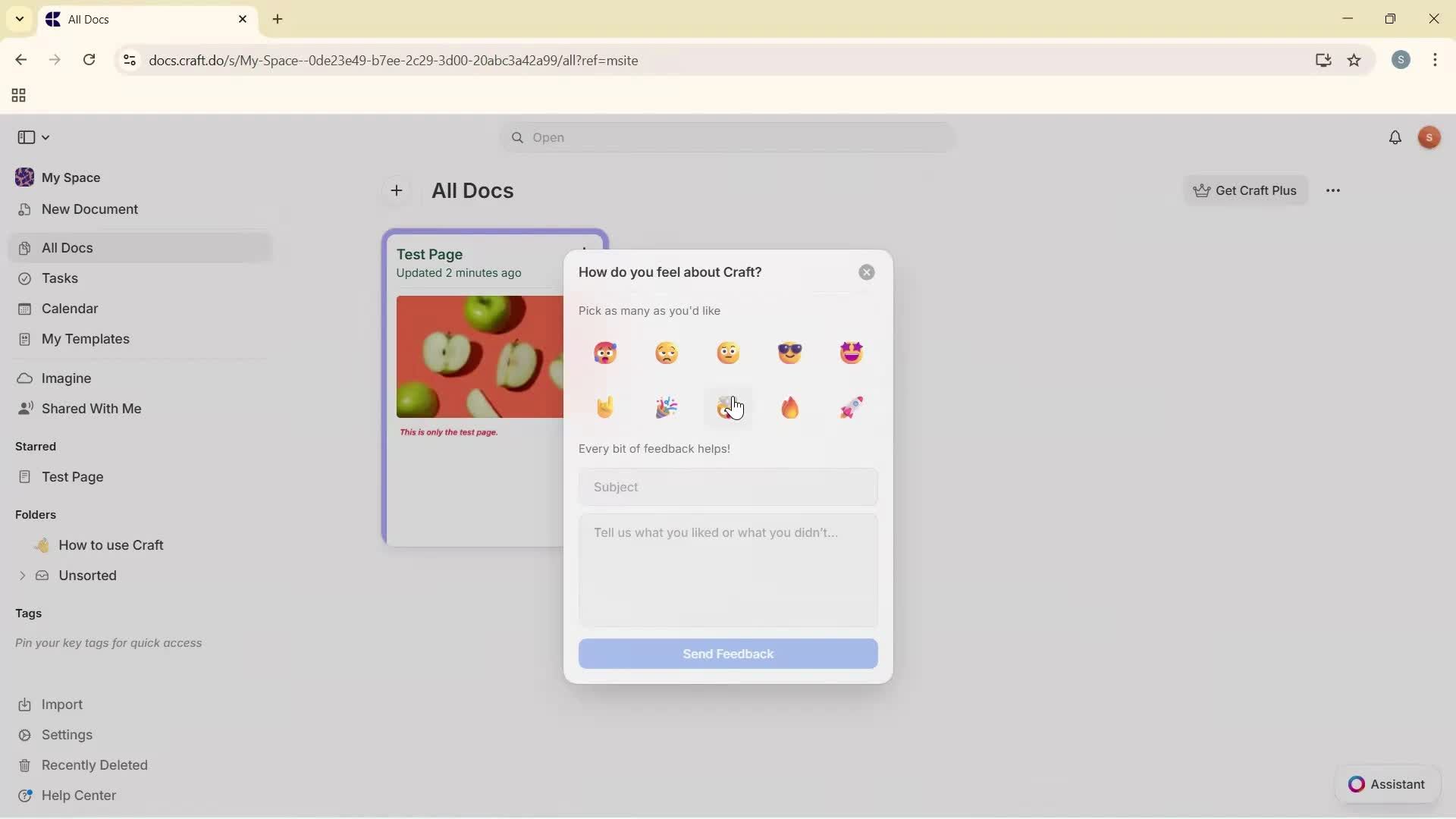Click the Send Feedback button
The image size is (1456, 819).
(x=727, y=654)
